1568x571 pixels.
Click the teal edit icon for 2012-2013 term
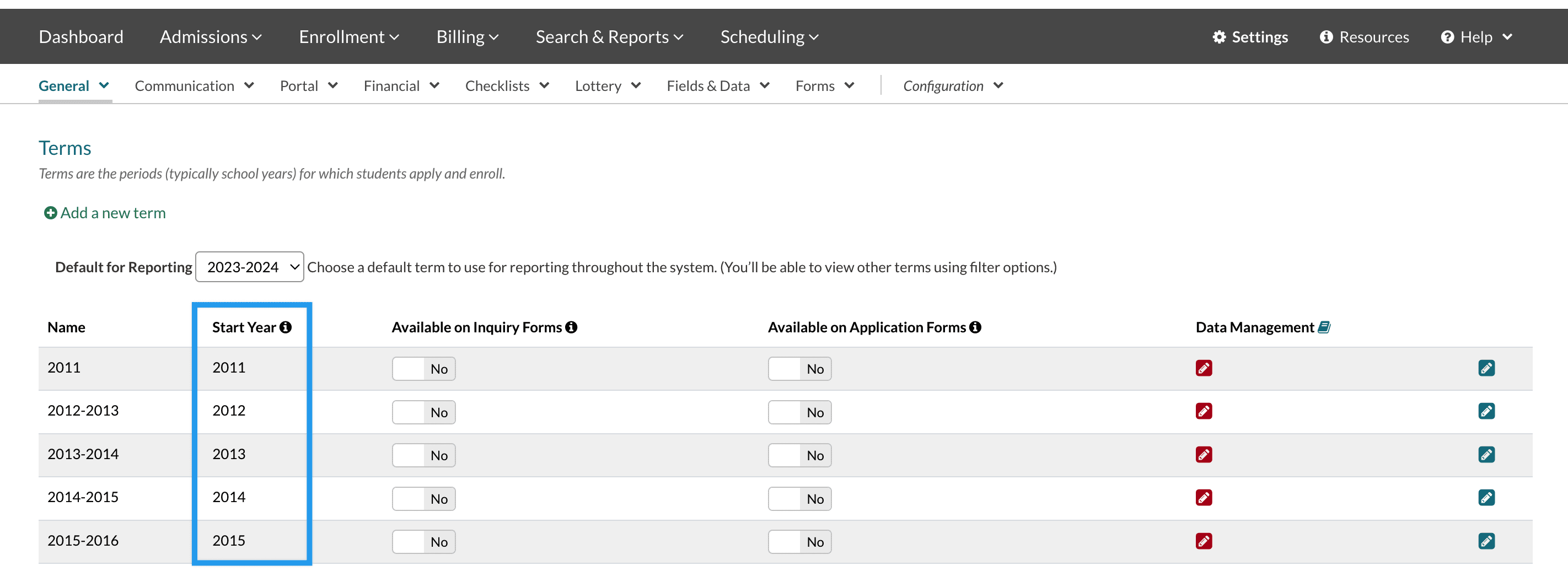click(1486, 412)
